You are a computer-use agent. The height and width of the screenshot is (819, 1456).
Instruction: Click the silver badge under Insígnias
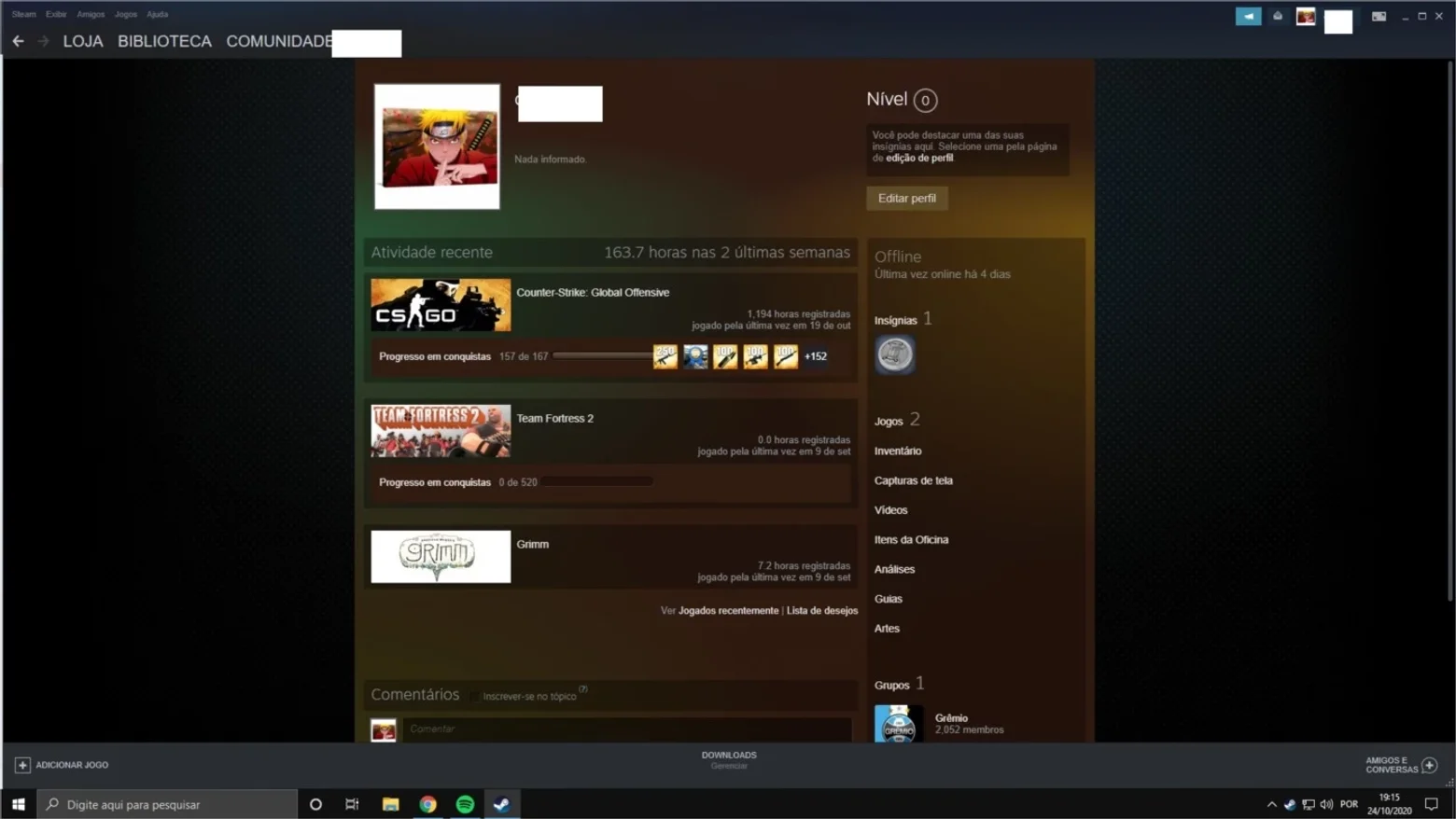point(894,354)
